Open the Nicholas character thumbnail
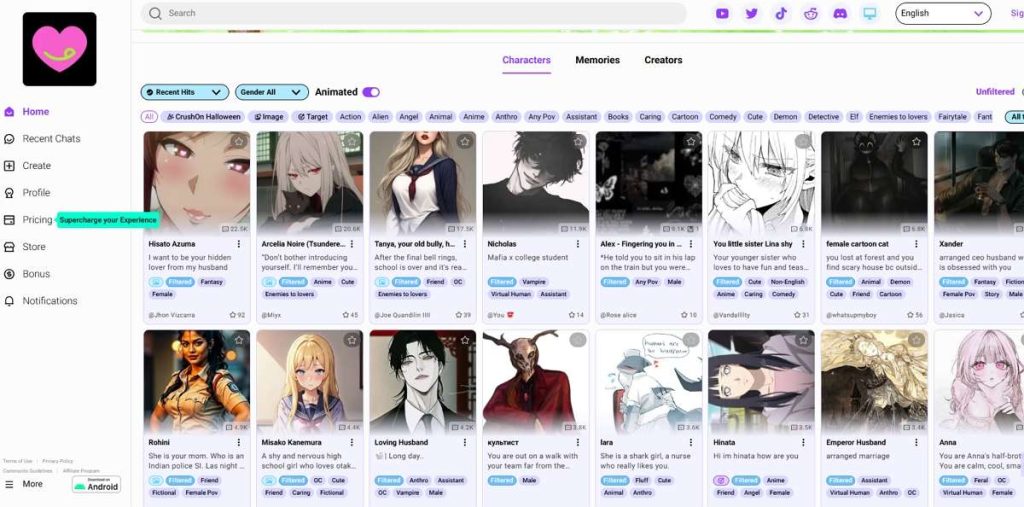The height and width of the screenshot is (507, 1024). (536, 183)
